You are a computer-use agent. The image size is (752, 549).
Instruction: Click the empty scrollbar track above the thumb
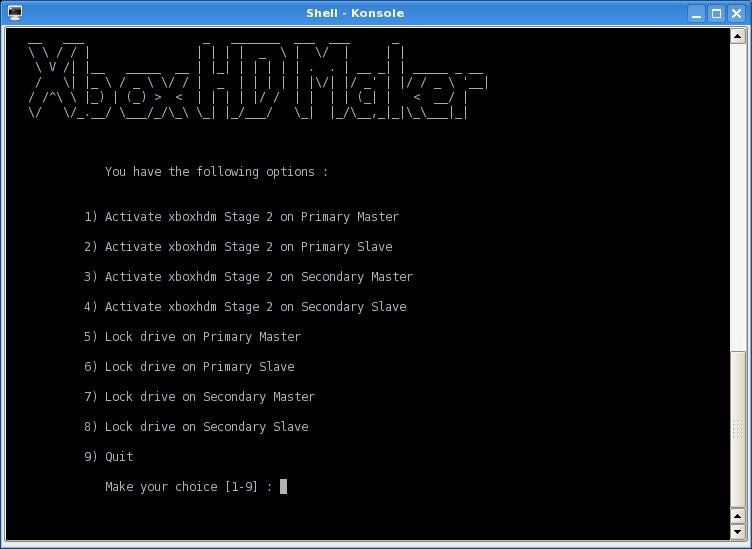(x=738, y=200)
